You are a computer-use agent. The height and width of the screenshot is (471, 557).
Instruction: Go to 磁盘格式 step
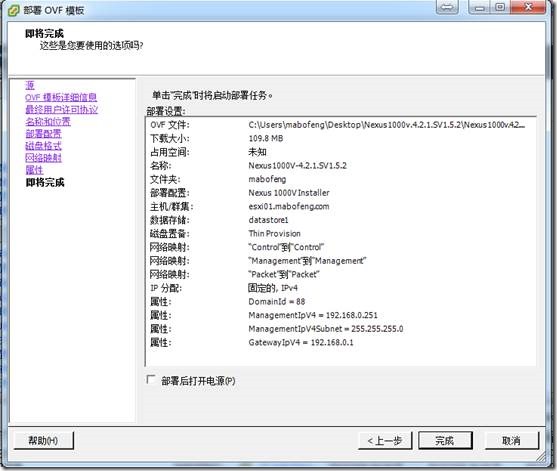[43, 146]
